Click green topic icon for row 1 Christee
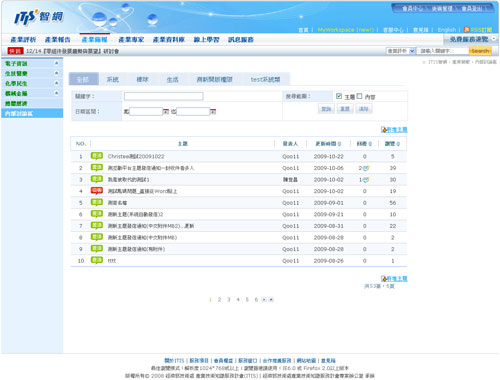 coord(97,156)
